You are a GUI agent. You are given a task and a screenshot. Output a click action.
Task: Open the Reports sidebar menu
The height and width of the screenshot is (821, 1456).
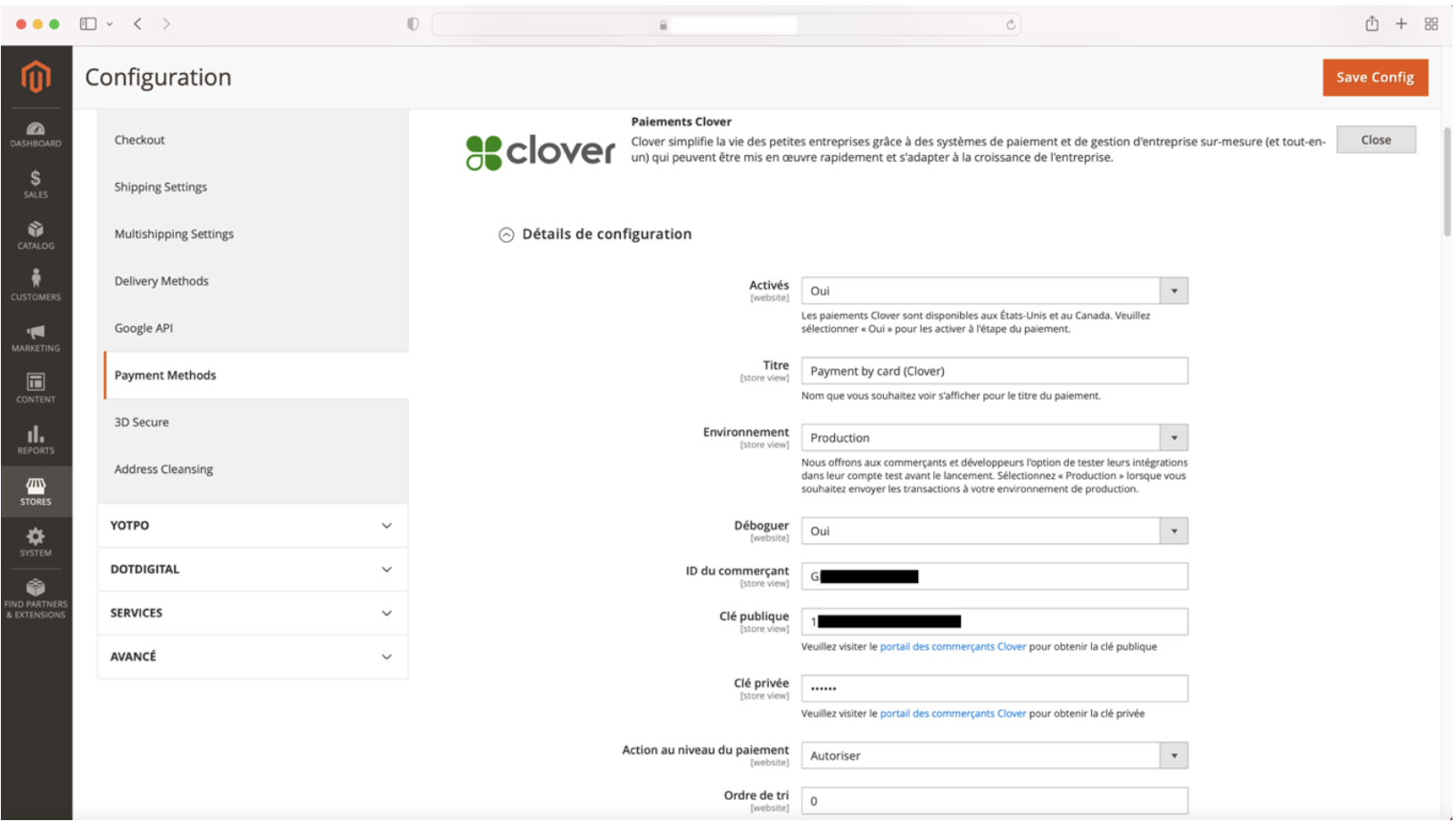pyautogui.click(x=36, y=440)
